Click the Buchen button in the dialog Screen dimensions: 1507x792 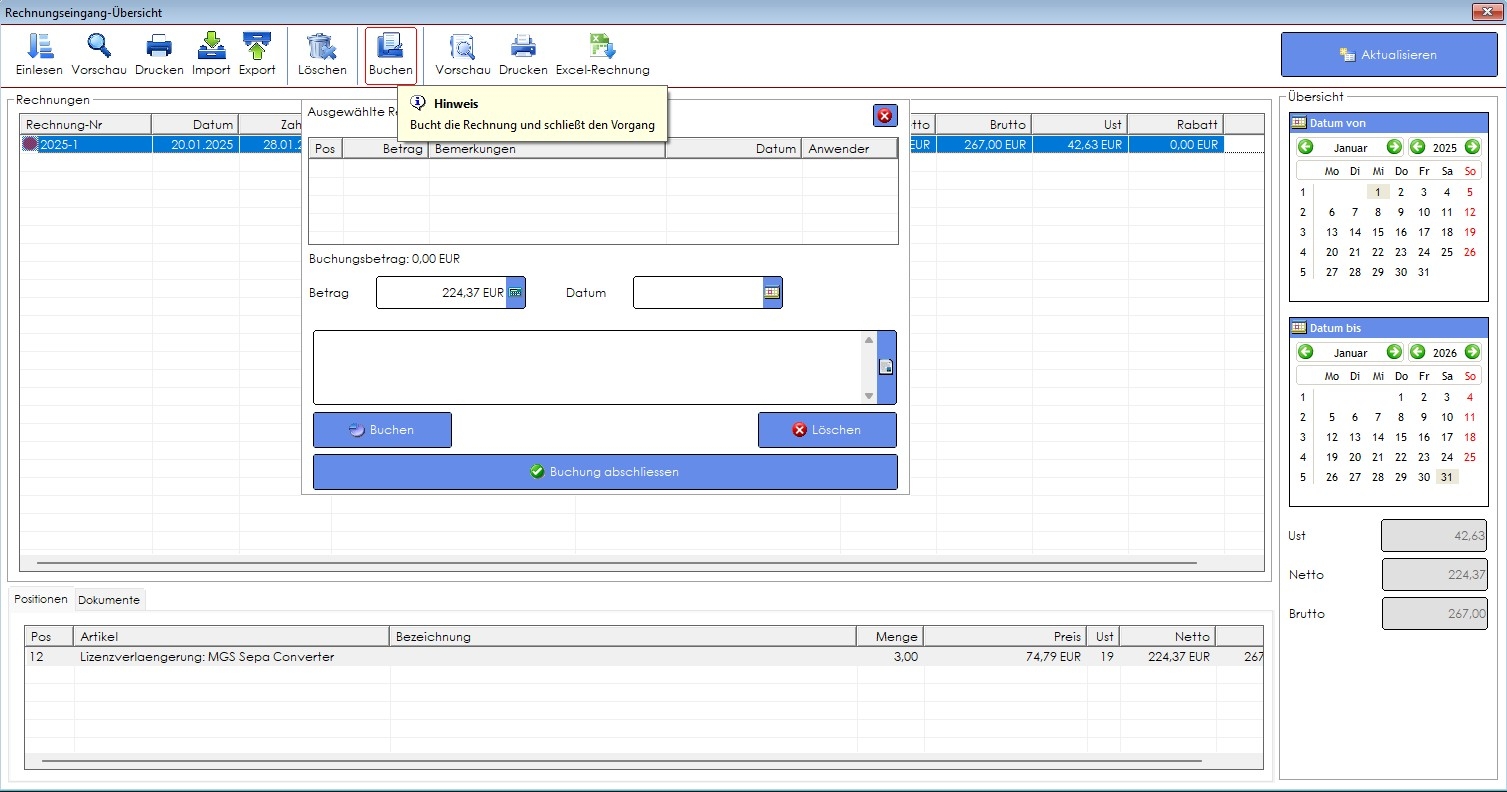[382, 430]
